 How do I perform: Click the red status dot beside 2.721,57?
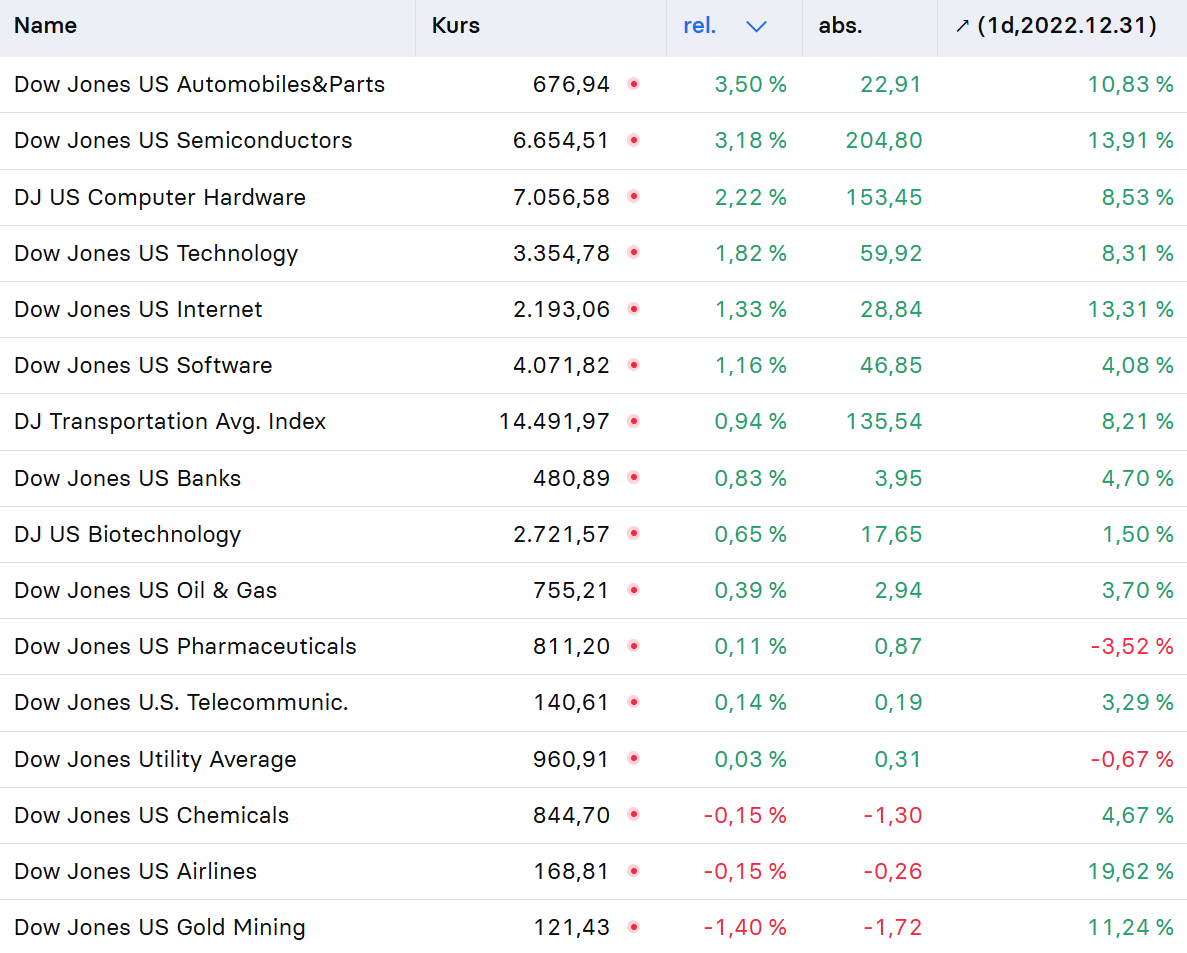pyautogui.click(x=634, y=533)
